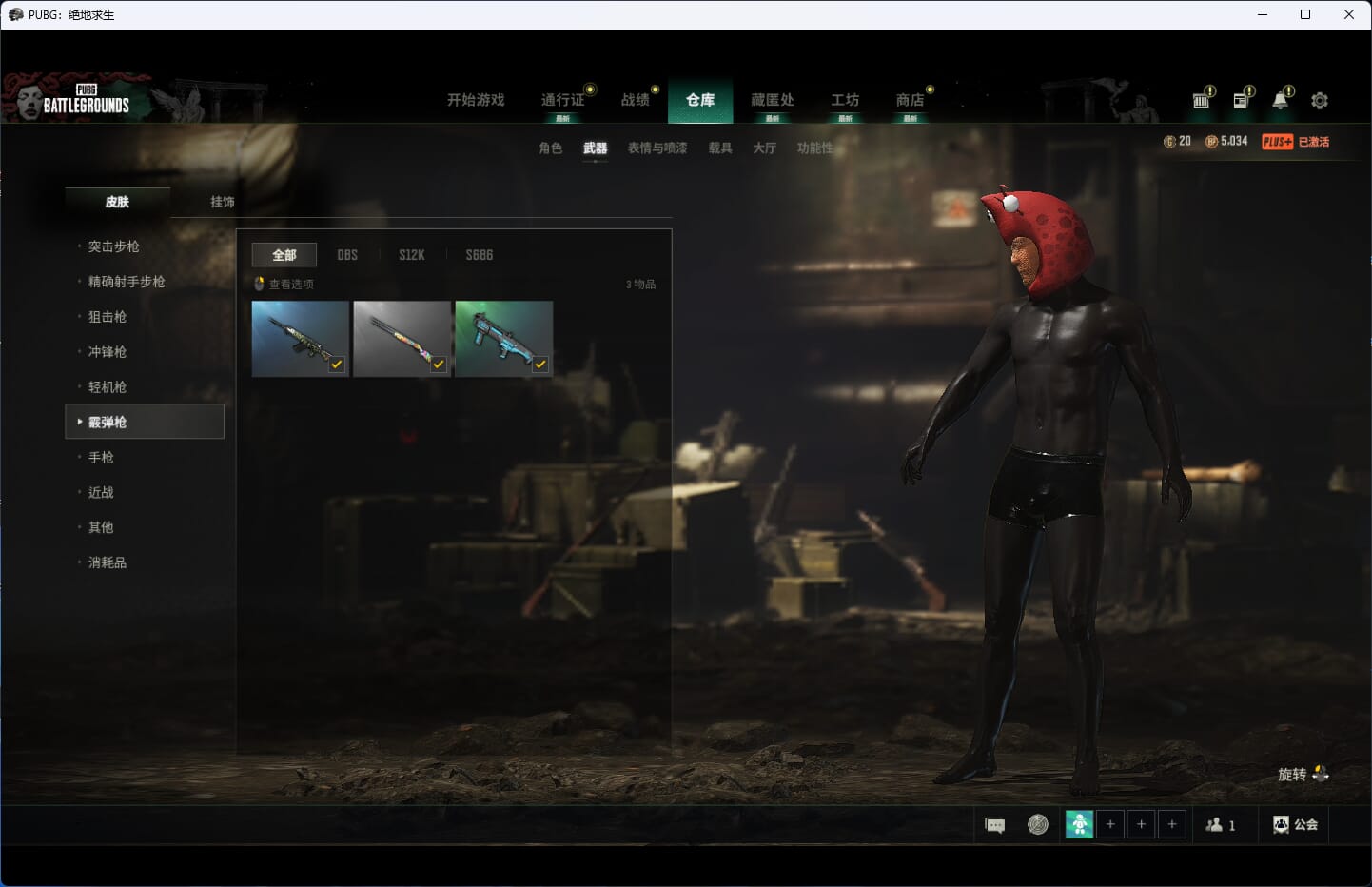Open the 工坊 workshop tab

(845, 100)
